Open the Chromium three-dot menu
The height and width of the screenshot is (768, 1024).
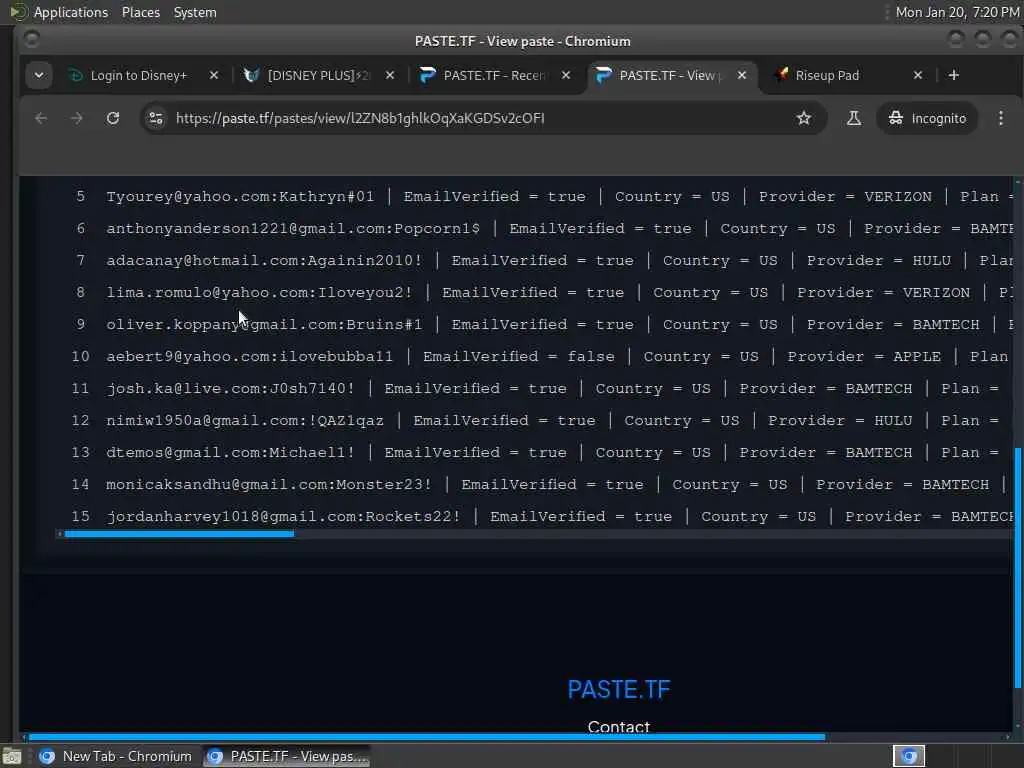[x=1000, y=118]
